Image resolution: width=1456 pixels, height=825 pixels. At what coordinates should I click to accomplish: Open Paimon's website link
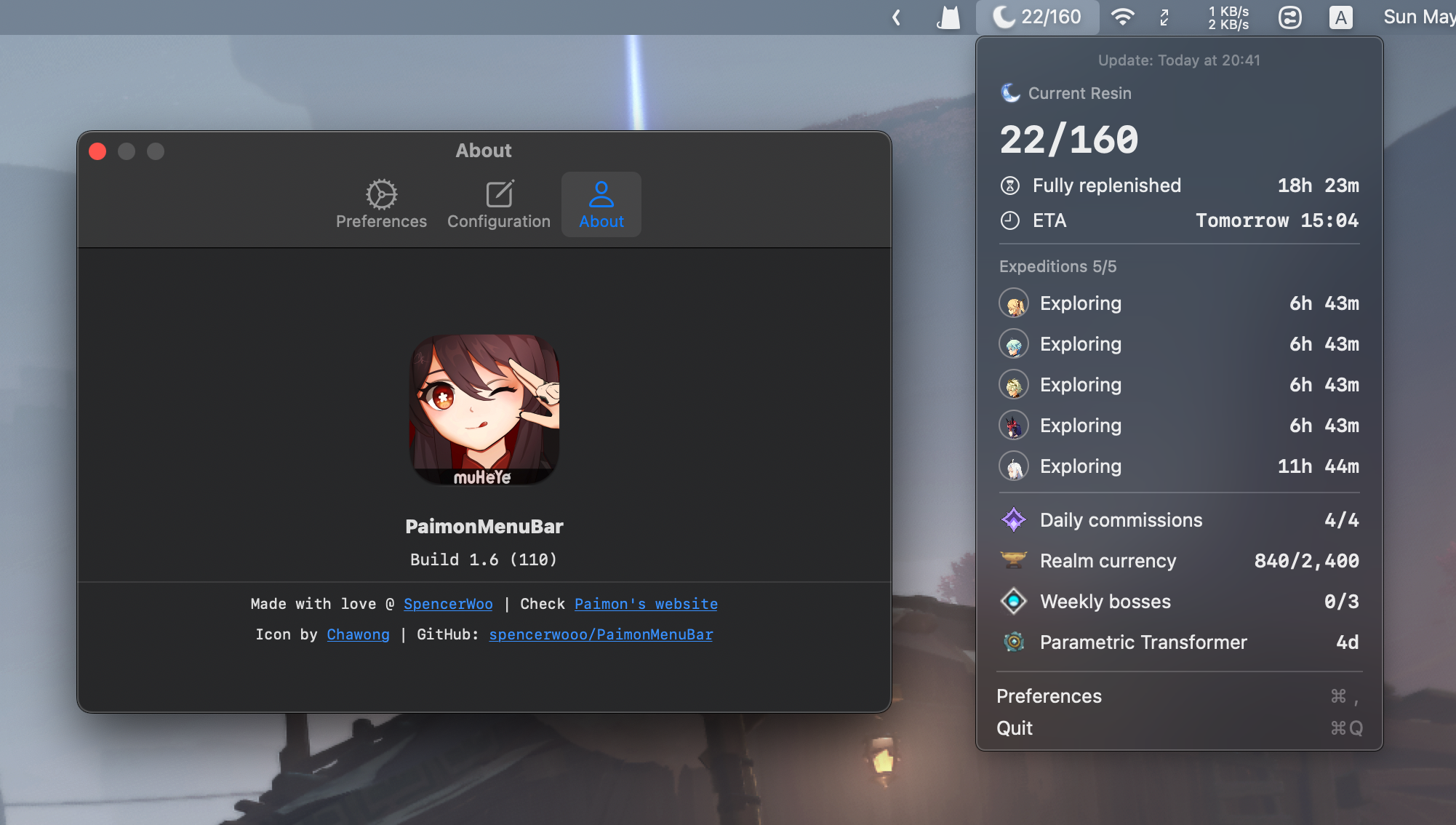tap(646, 604)
